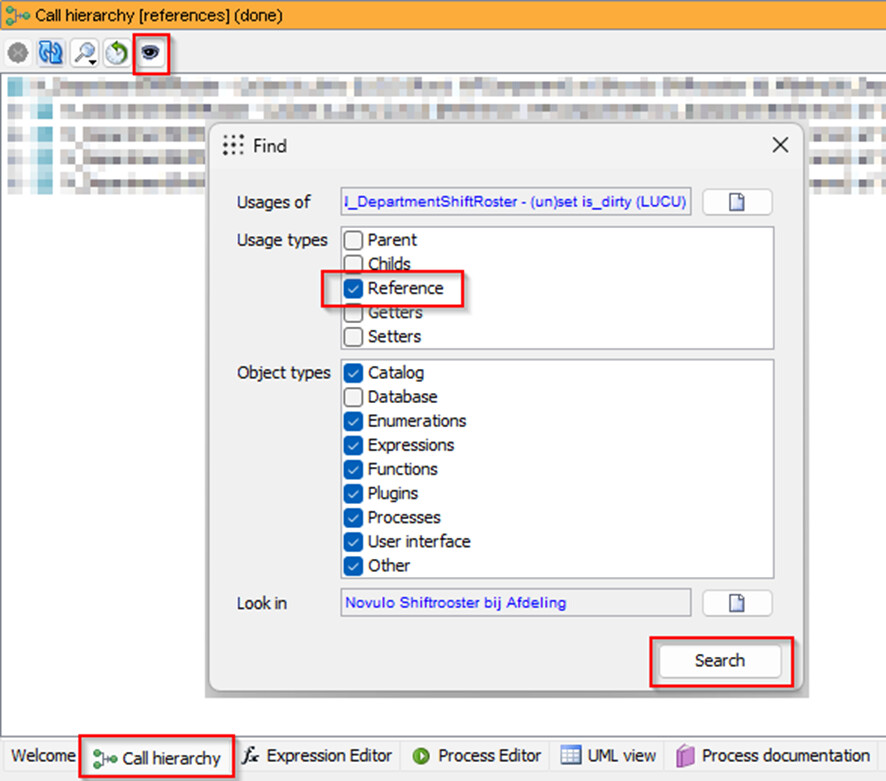Click the Usages of input field
The height and width of the screenshot is (781, 886).
(x=515, y=202)
